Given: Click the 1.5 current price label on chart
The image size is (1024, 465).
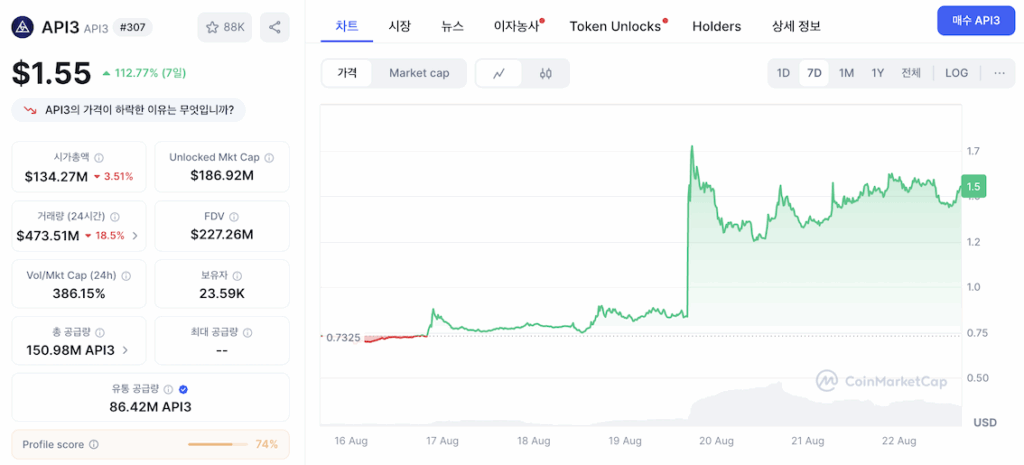Looking at the screenshot, I should (x=974, y=186).
